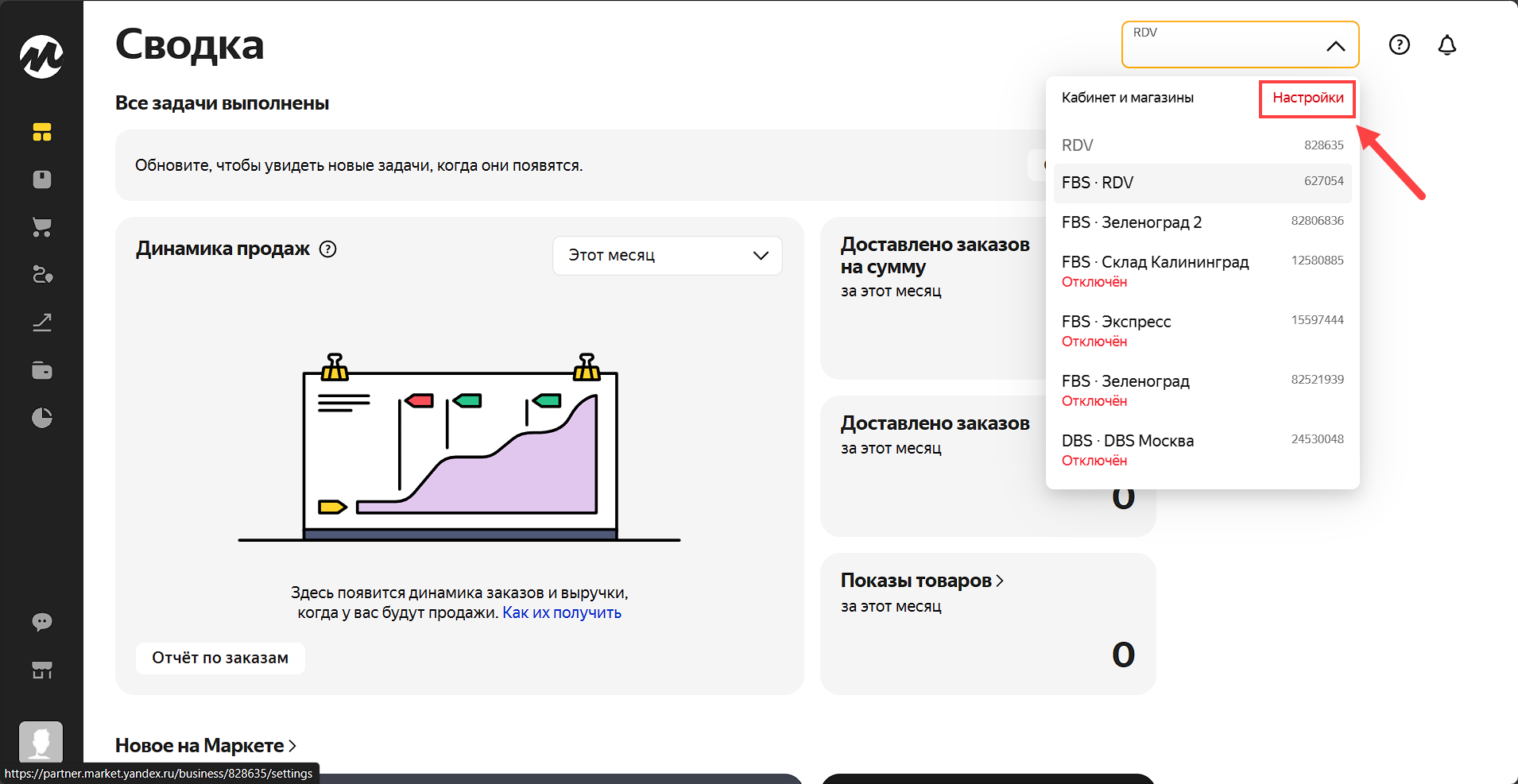This screenshot has height=784, width=1518.
Task: Open the Logistics route sidebar icon
Action: pyautogui.click(x=42, y=275)
